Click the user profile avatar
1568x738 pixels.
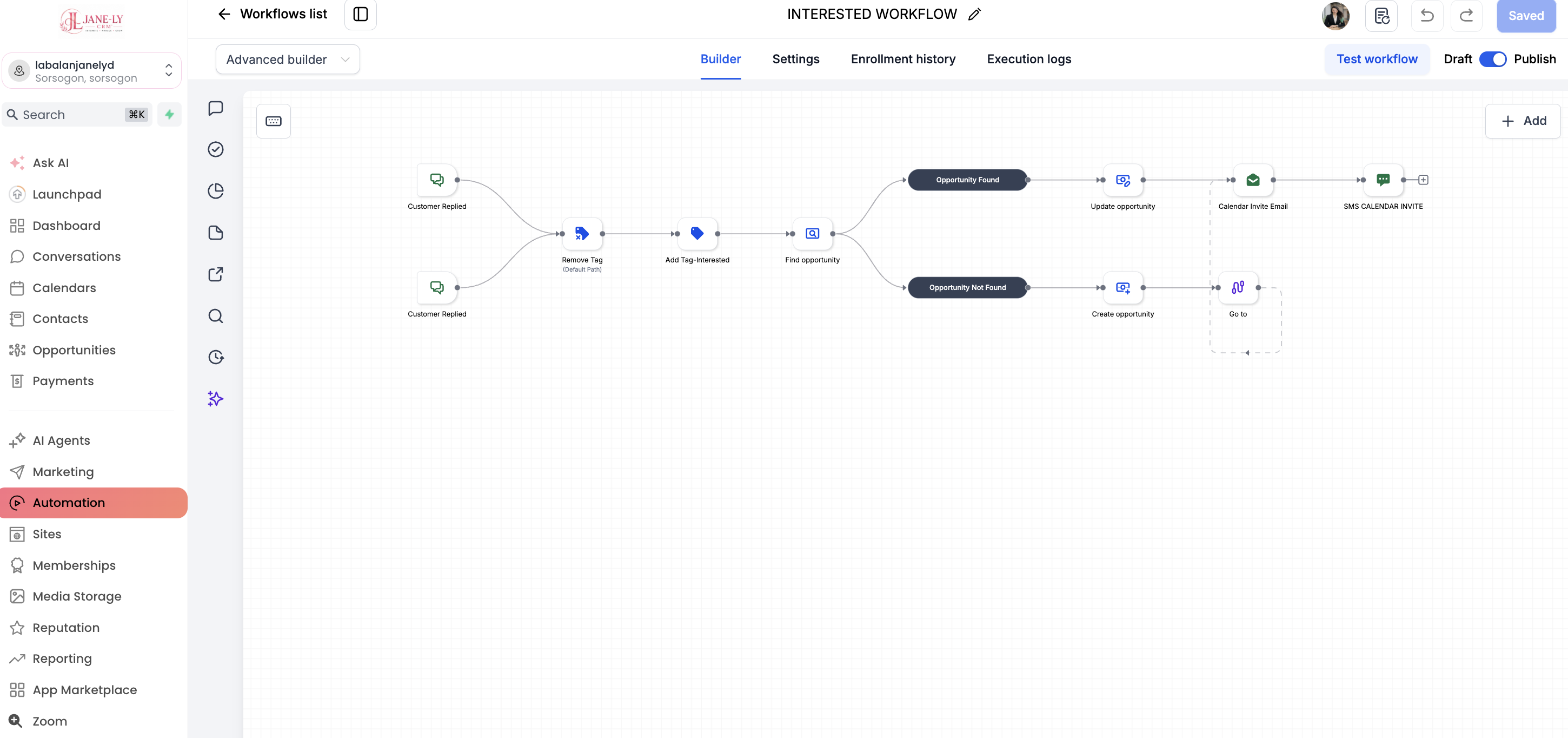click(1336, 16)
